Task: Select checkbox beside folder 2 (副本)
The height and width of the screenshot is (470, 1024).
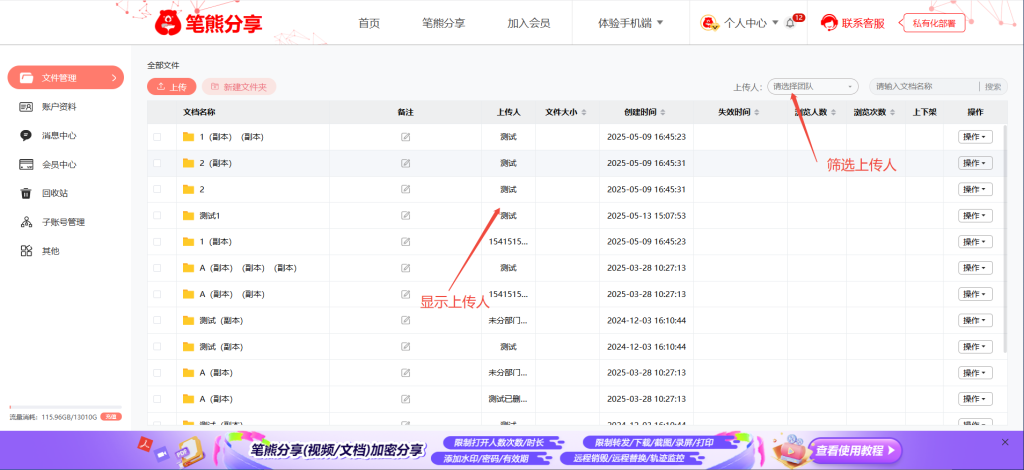Action: pos(156,163)
